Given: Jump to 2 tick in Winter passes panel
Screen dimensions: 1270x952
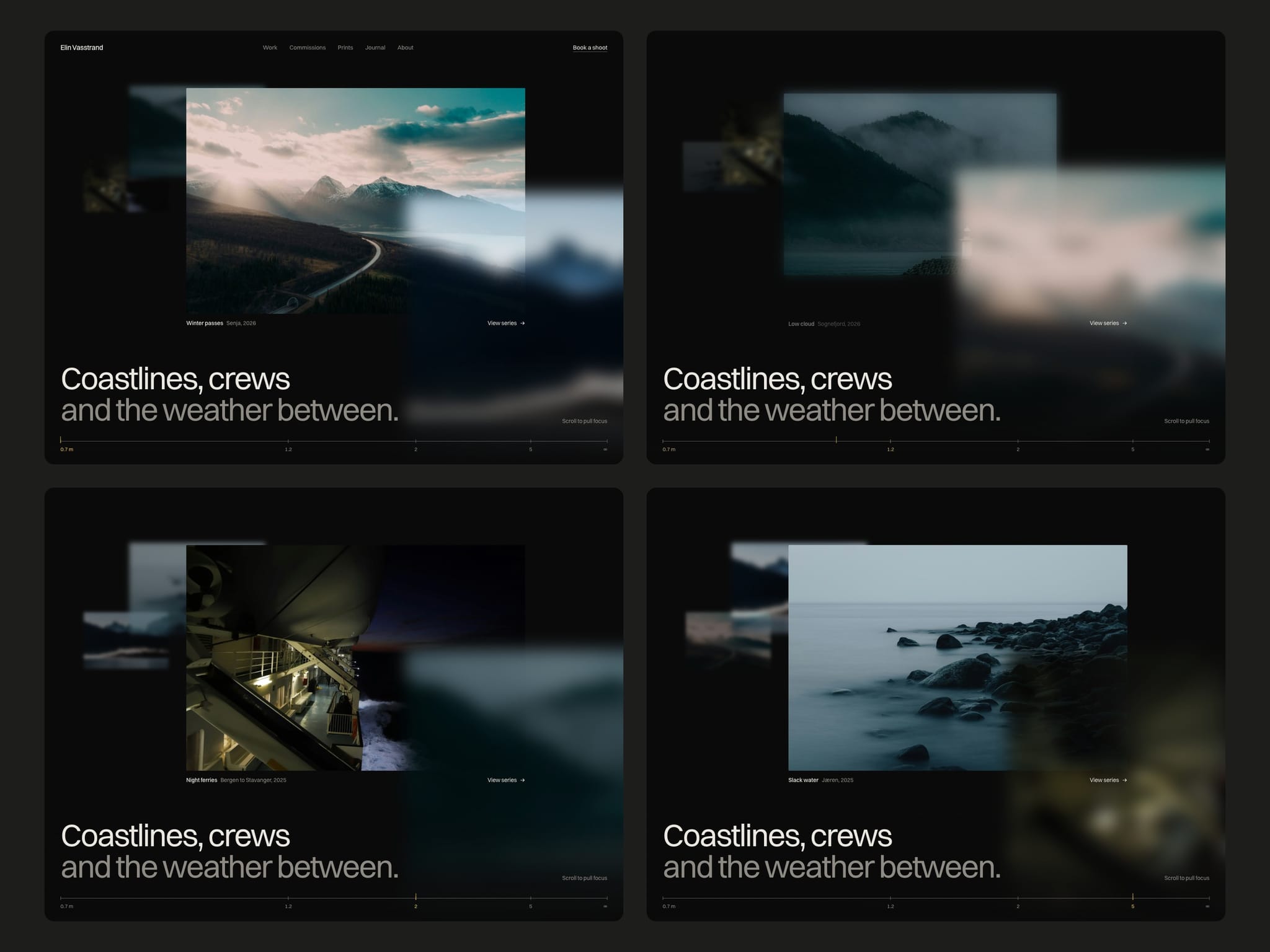Looking at the screenshot, I should coord(415,449).
